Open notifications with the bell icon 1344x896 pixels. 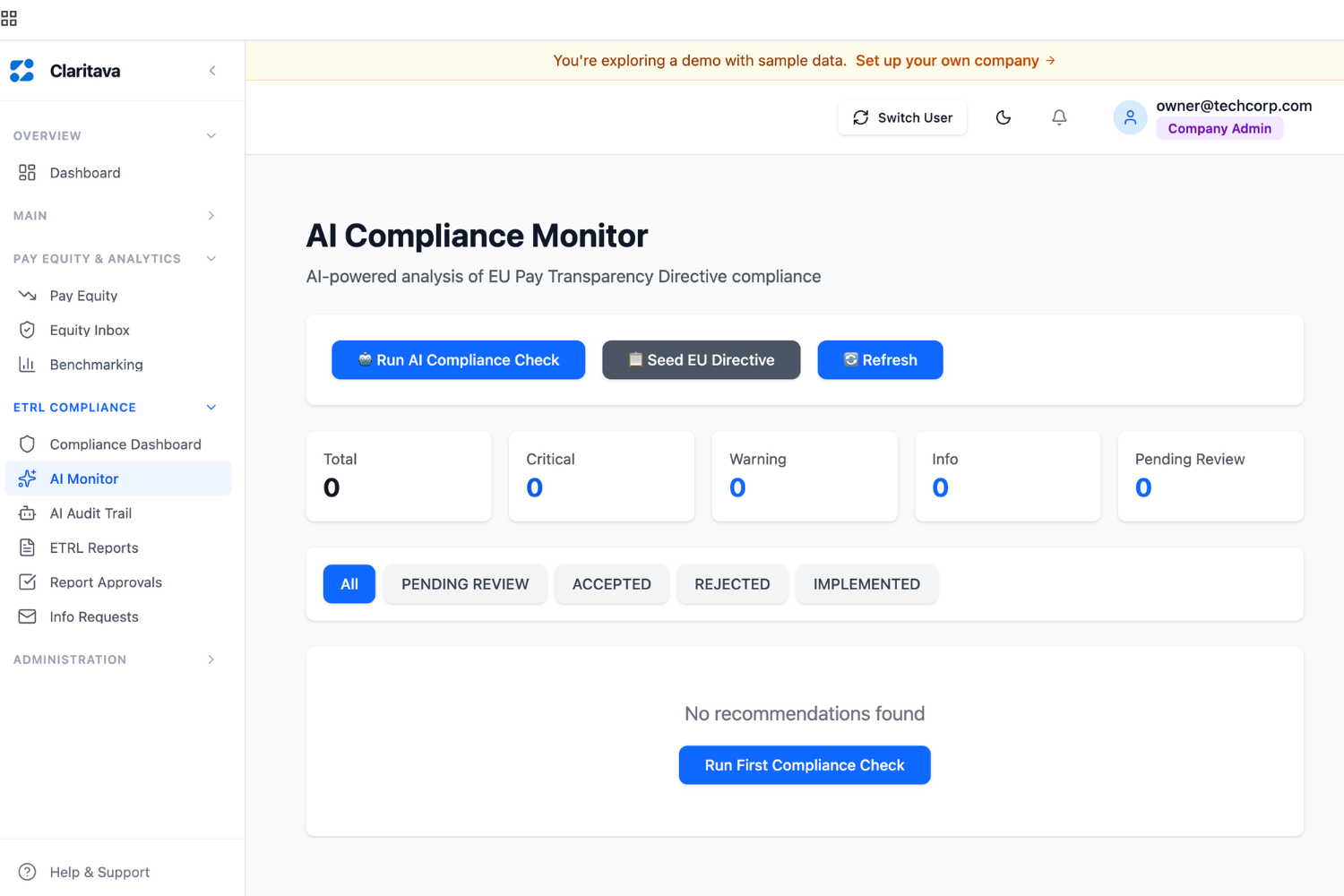[1059, 117]
